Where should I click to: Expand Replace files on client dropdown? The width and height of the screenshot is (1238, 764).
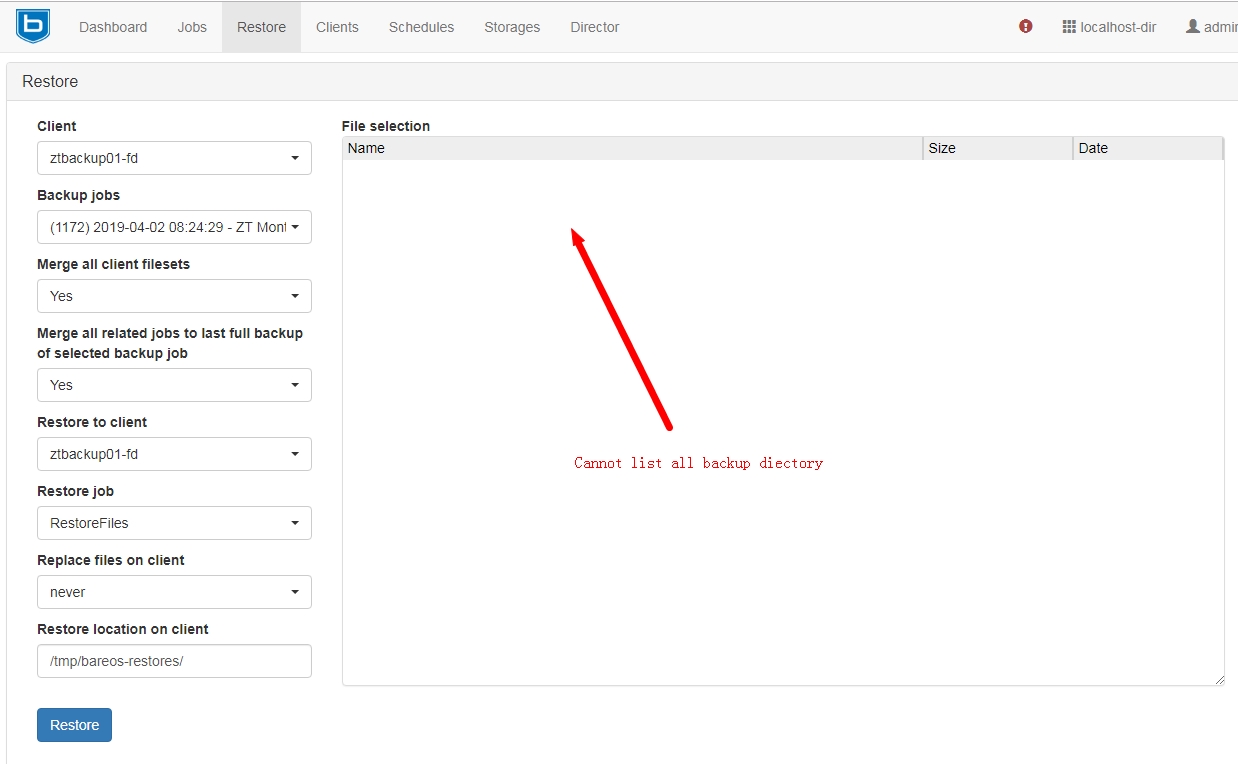point(174,592)
